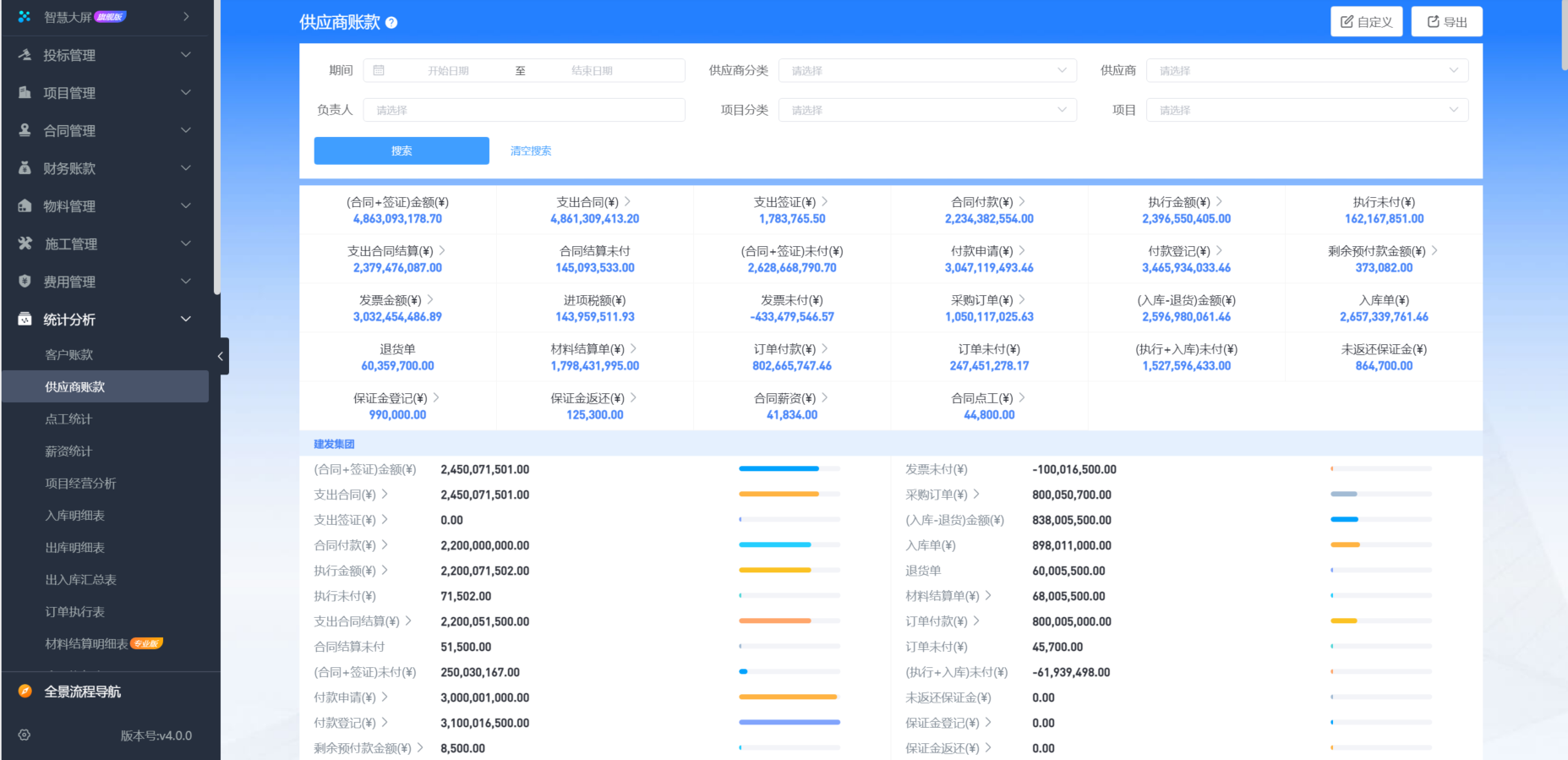Click the calendar icon in the 期间 field
Screen dimensions: 1568x760
tap(379, 71)
